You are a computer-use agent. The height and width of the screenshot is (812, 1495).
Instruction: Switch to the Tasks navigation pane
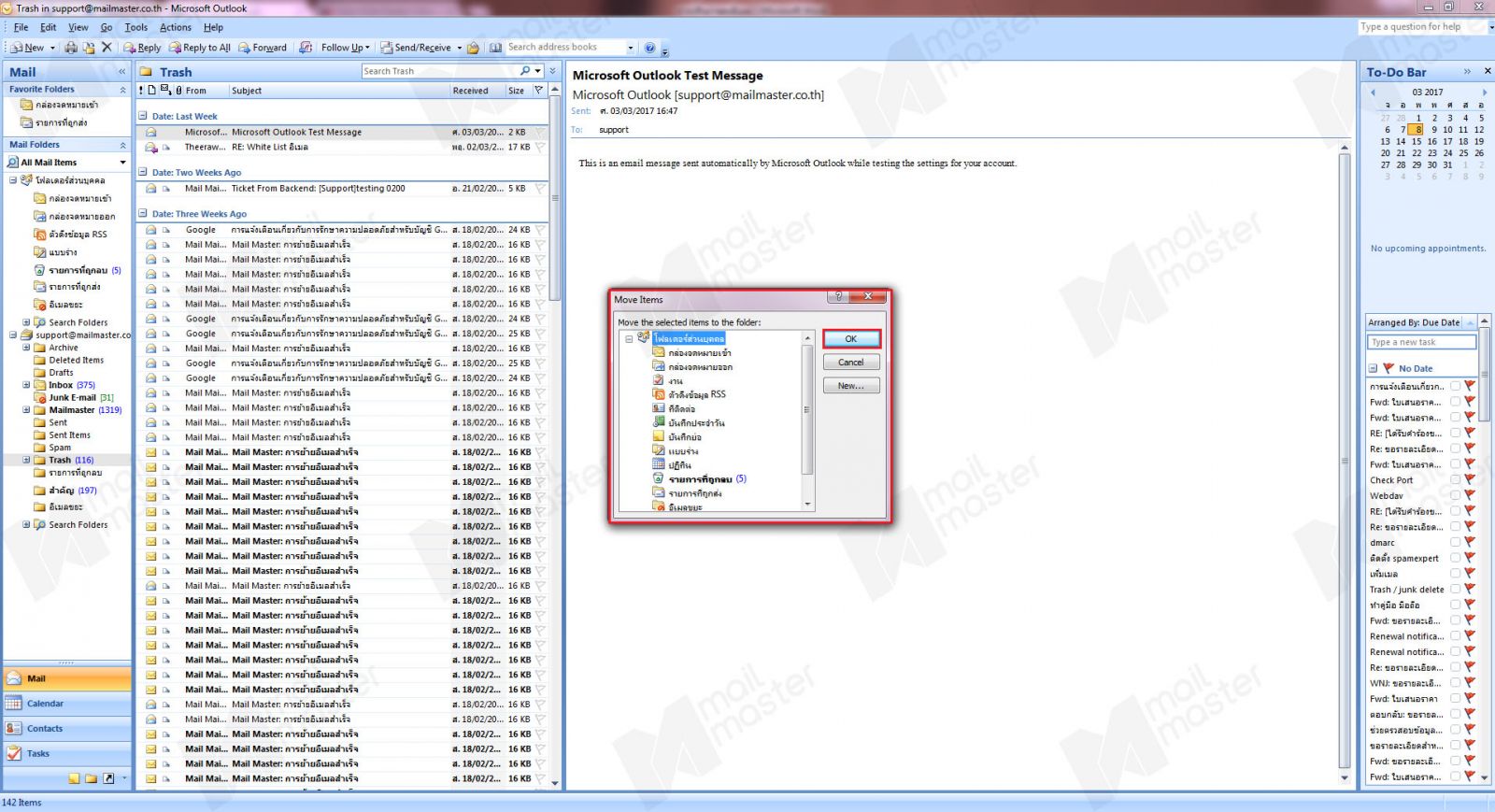[x=67, y=753]
